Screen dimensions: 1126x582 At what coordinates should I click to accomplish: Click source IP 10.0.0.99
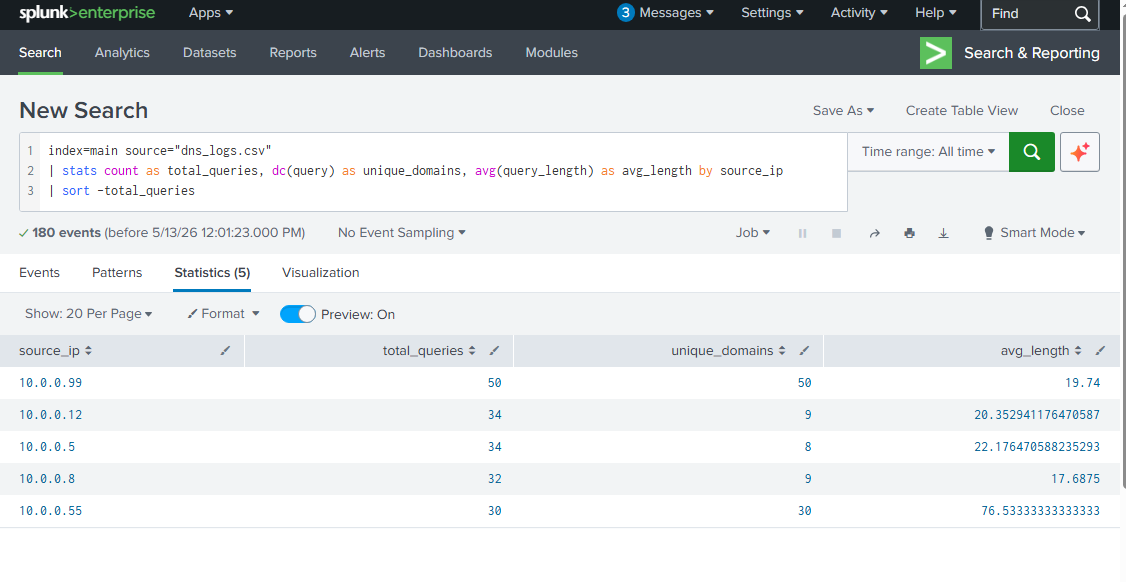[50, 383]
